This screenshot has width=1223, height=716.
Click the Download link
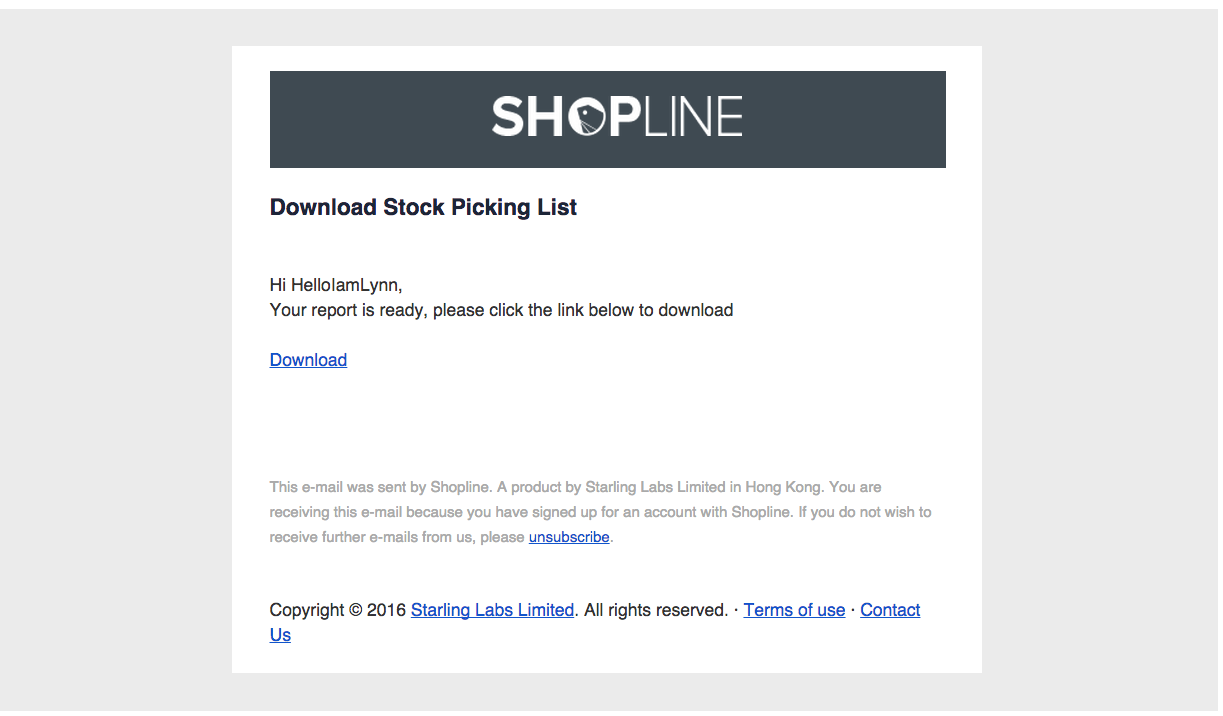tap(308, 360)
